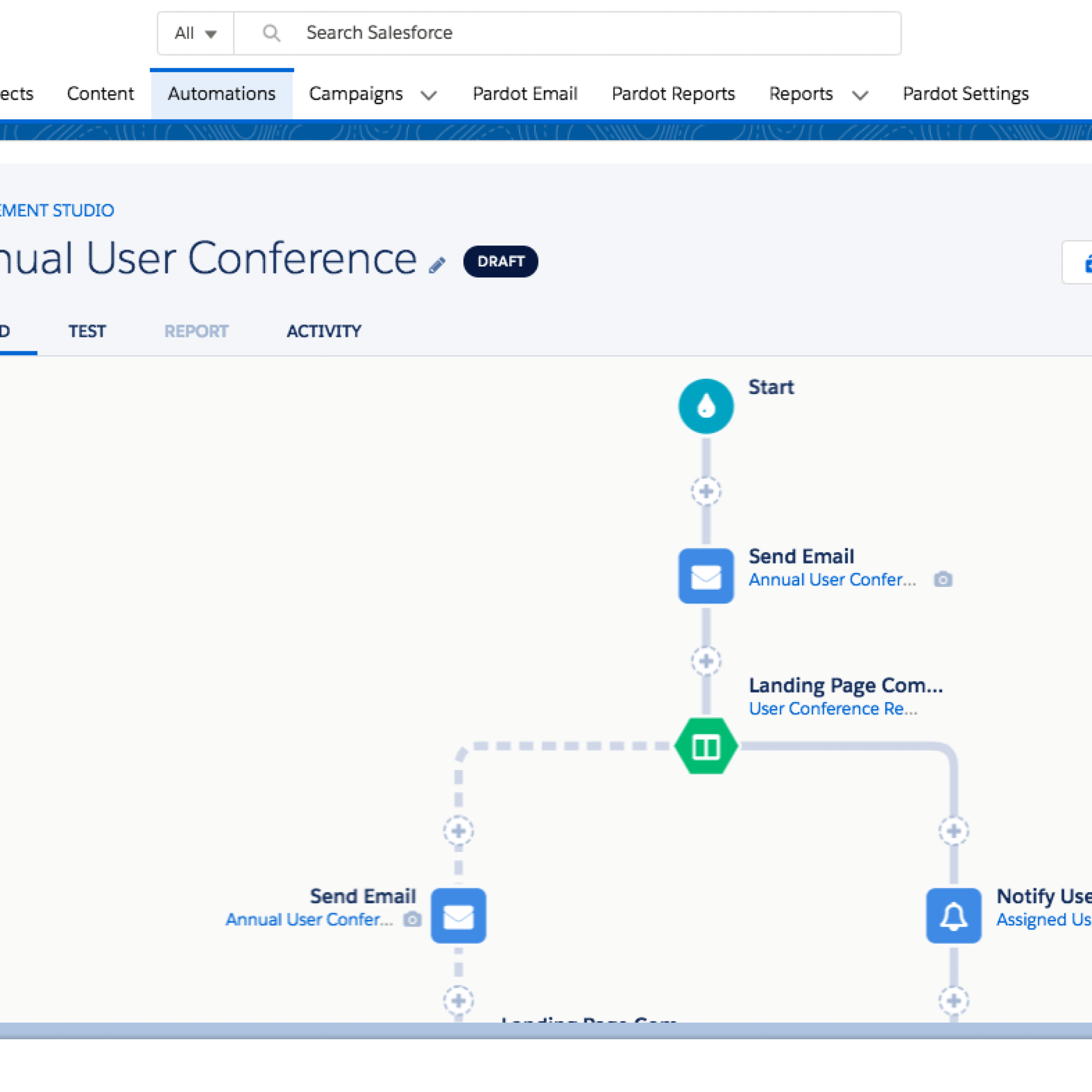Click the Landing Page Com... step label
Screen dimensions: 1092x1092
tap(846, 685)
